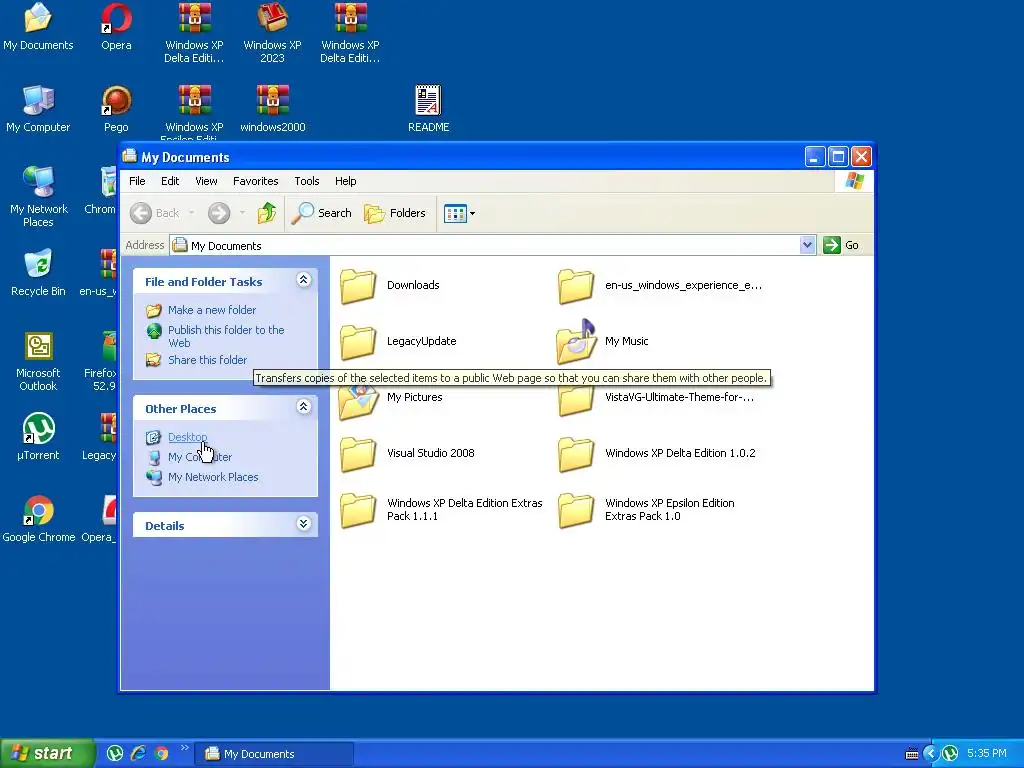Open the View menu

[206, 181]
